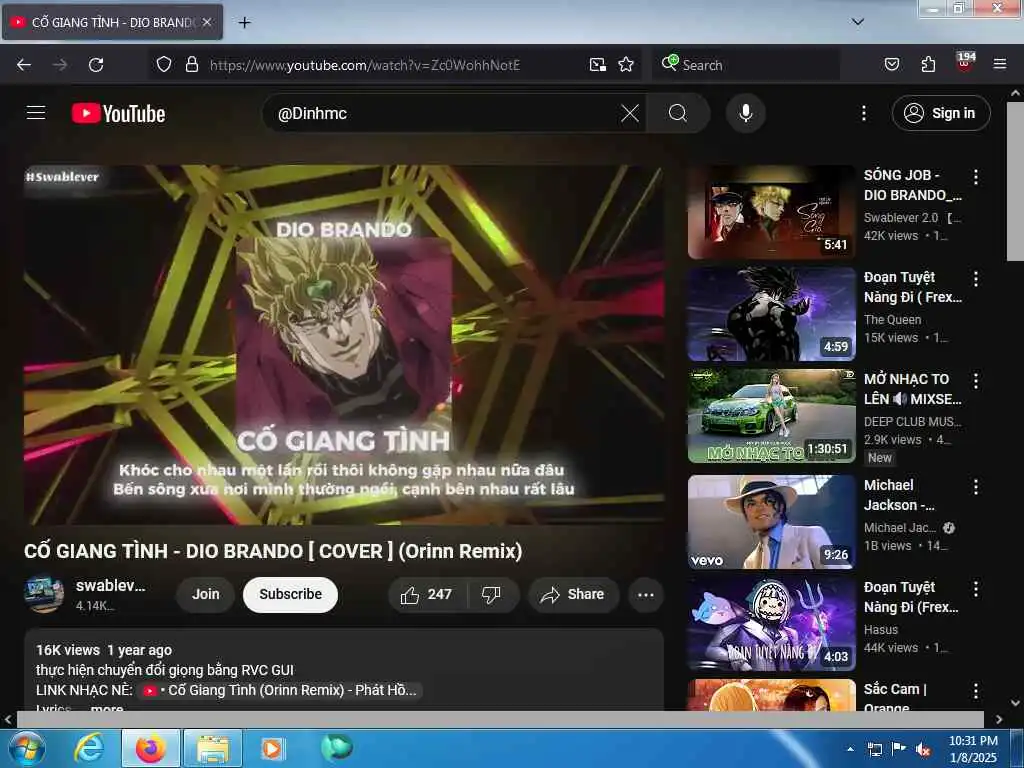Show hidden tray icons arrow
1024x768 pixels.
850,749
